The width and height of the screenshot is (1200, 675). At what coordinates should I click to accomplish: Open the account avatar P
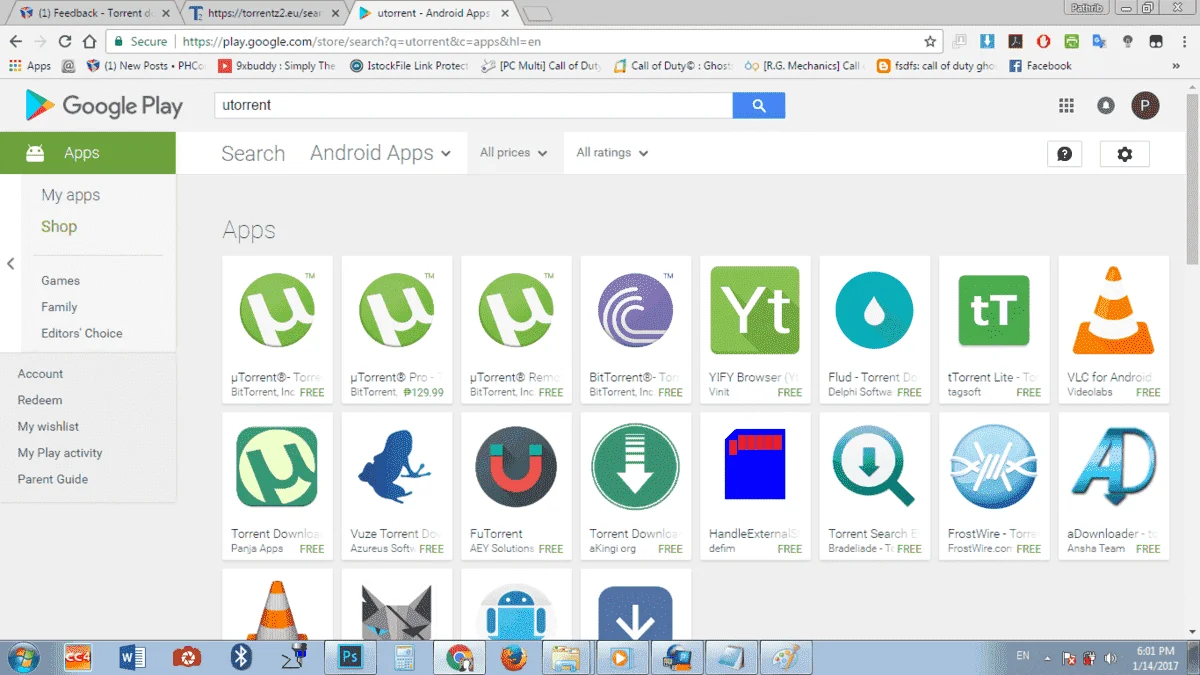coord(1145,105)
